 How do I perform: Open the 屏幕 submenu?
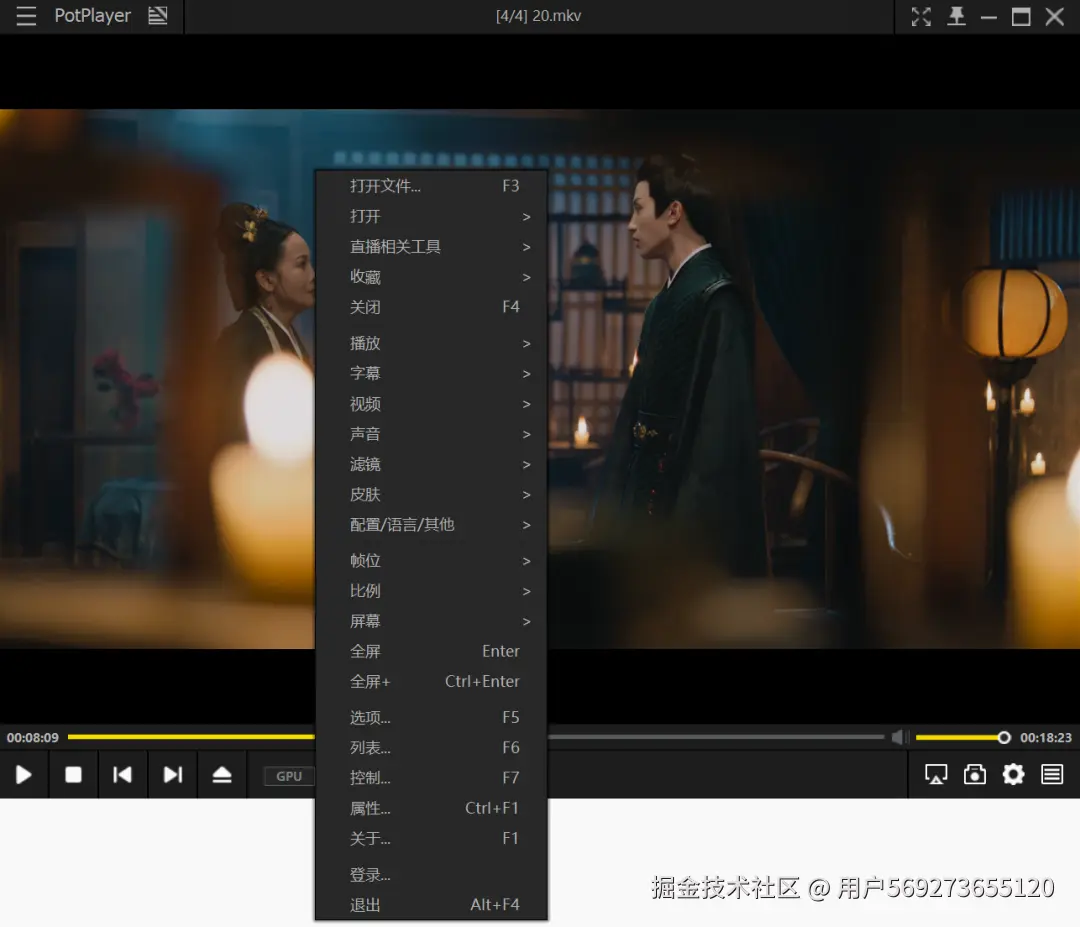(x=432, y=621)
